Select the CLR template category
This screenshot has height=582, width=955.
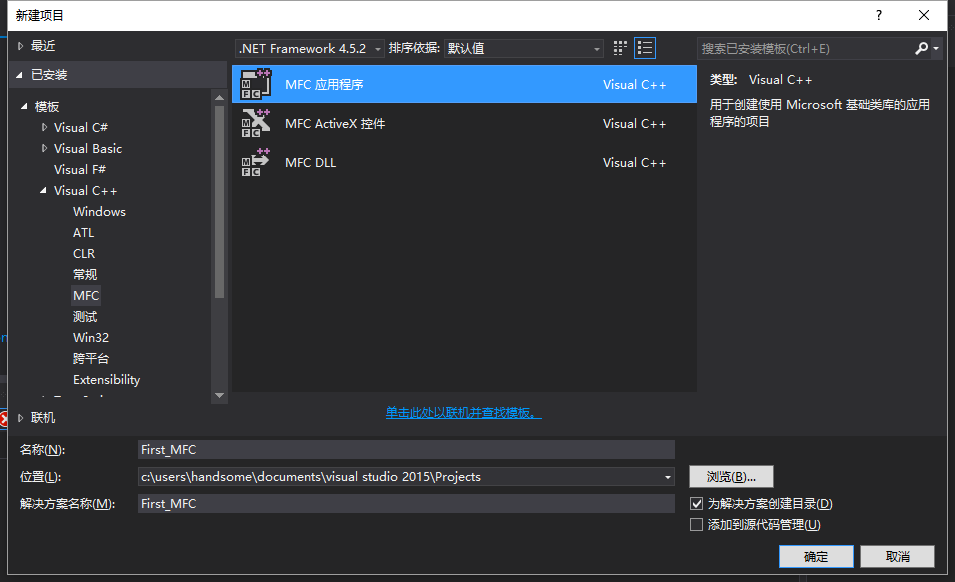coord(84,253)
